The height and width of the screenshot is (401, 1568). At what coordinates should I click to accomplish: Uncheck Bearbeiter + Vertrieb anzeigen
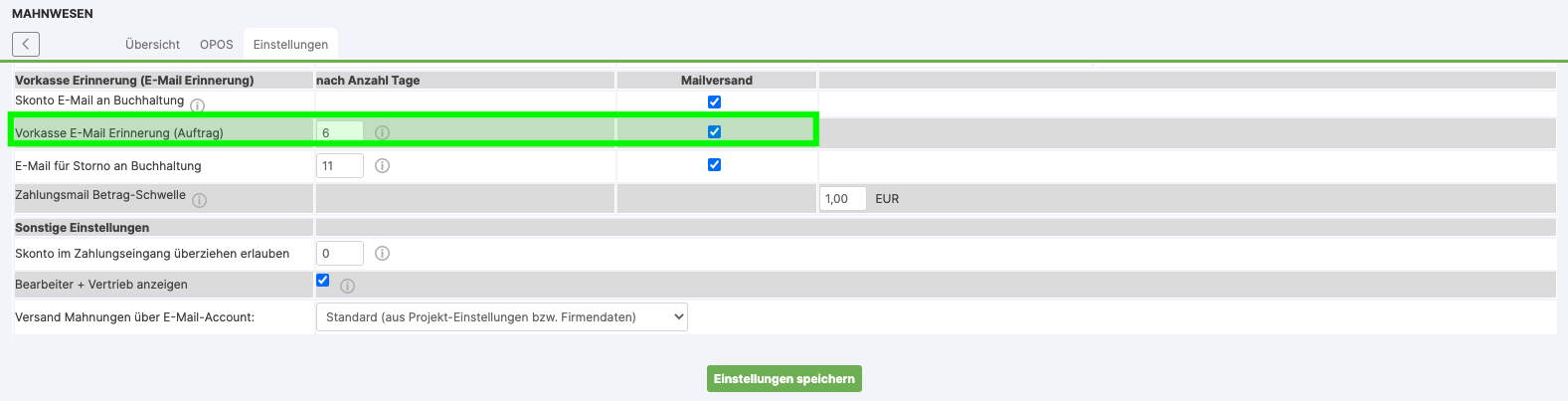pos(323,281)
